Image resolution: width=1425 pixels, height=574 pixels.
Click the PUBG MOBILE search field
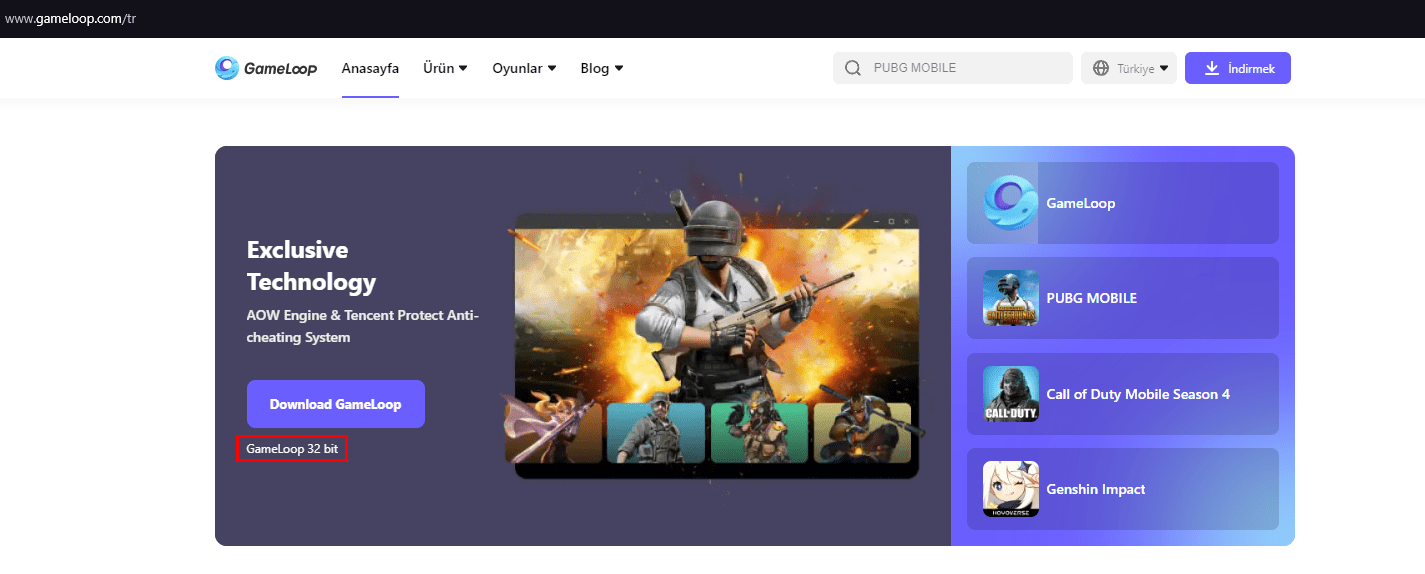coord(953,68)
